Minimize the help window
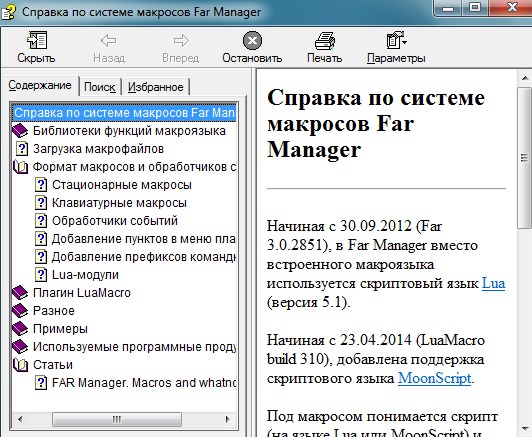Viewport: 532px width, 437px height. click(x=448, y=7)
